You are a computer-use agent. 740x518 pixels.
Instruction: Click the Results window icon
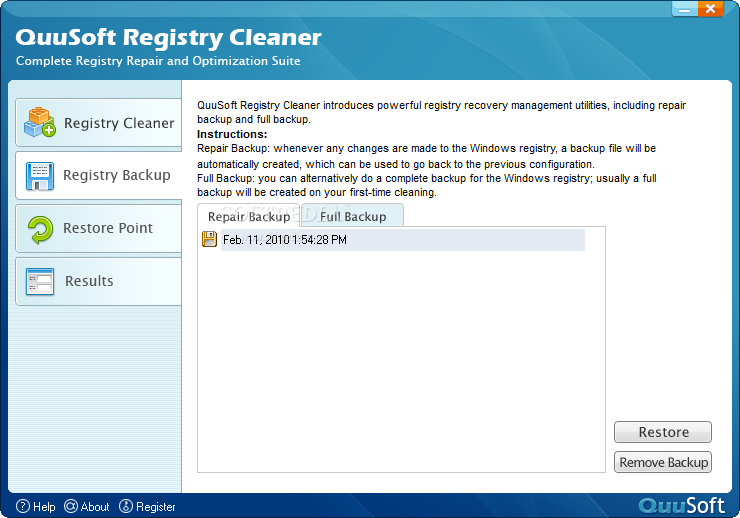coord(40,282)
